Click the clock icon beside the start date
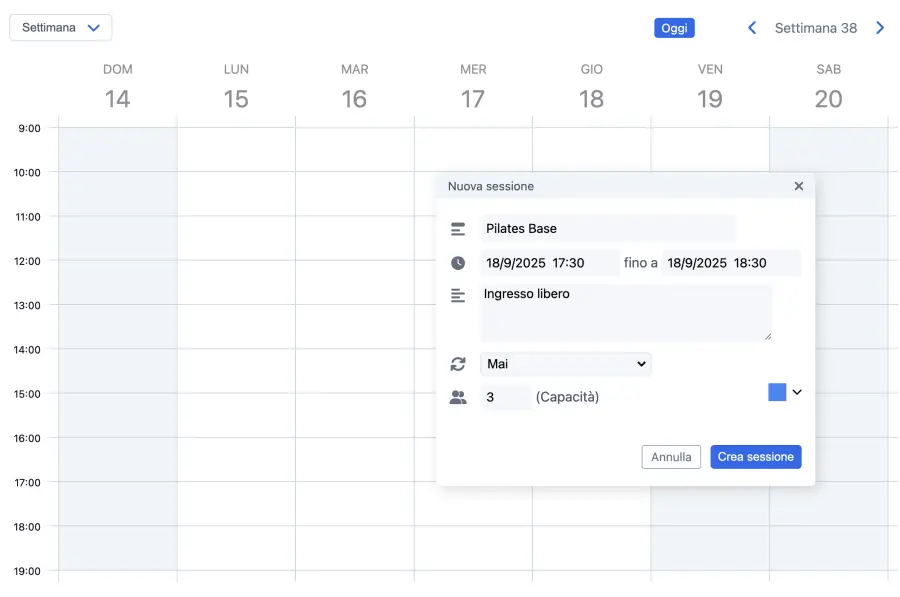The image size is (900, 597). coord(458,263)
